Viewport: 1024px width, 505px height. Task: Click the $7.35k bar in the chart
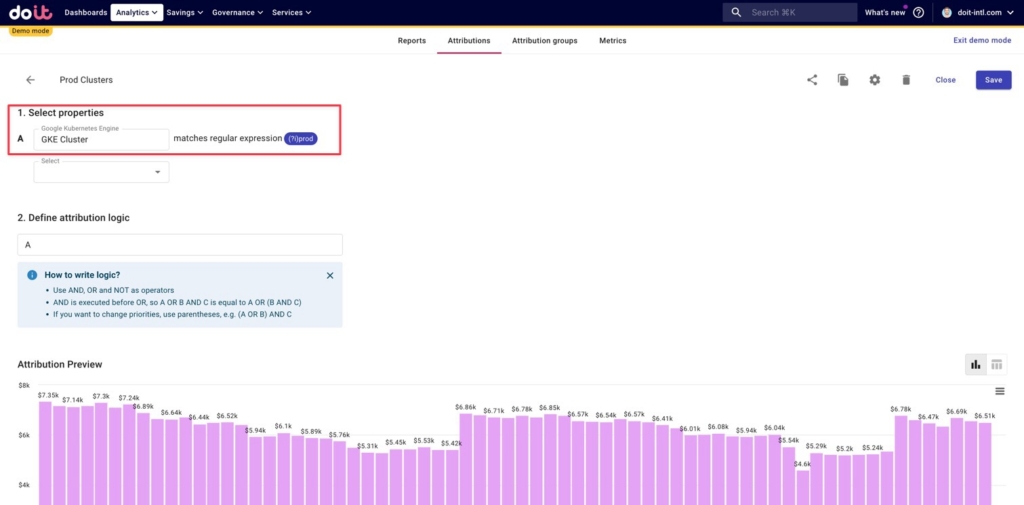[x=45, y=453]
